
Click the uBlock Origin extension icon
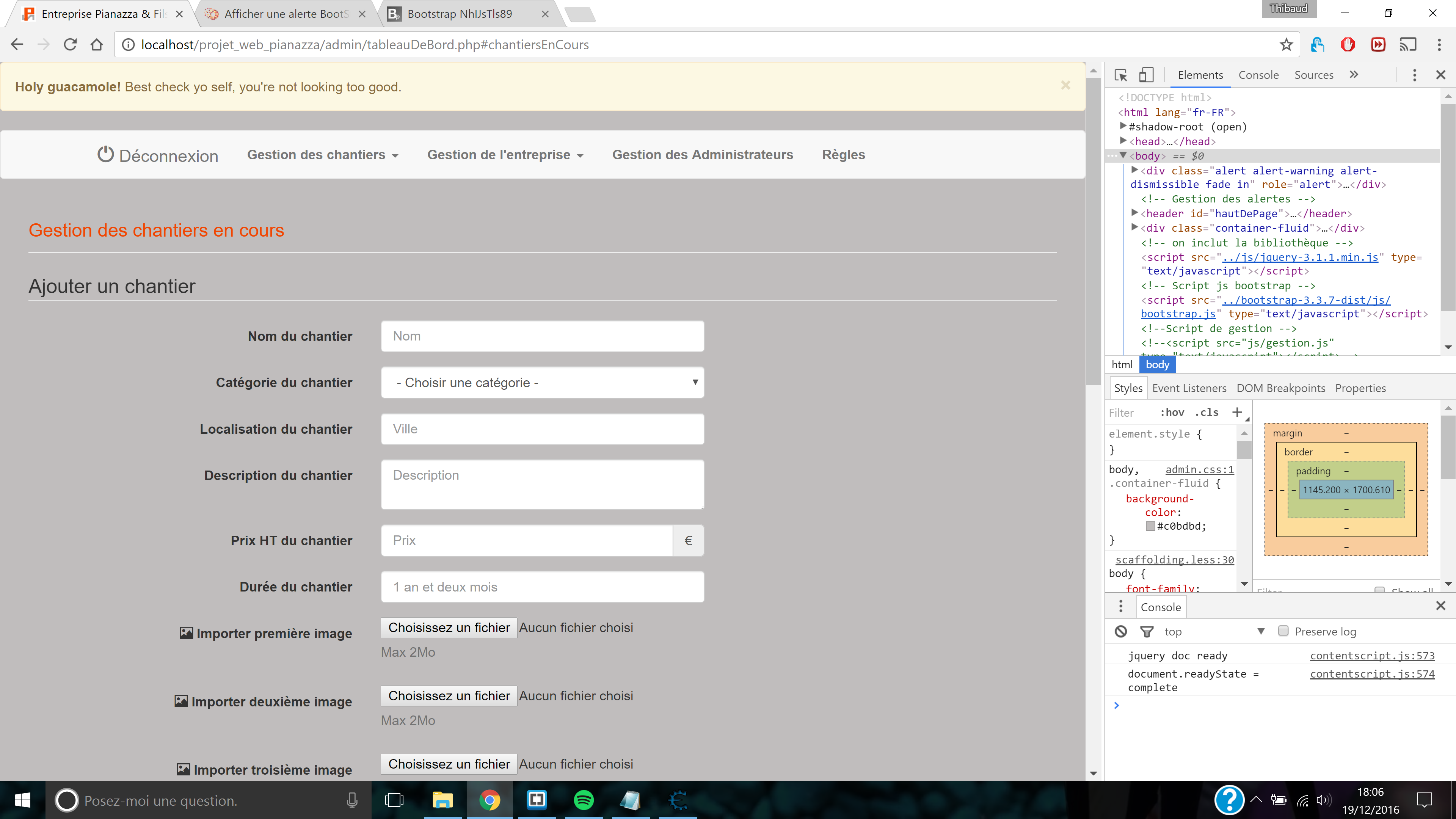point(1348,44)
